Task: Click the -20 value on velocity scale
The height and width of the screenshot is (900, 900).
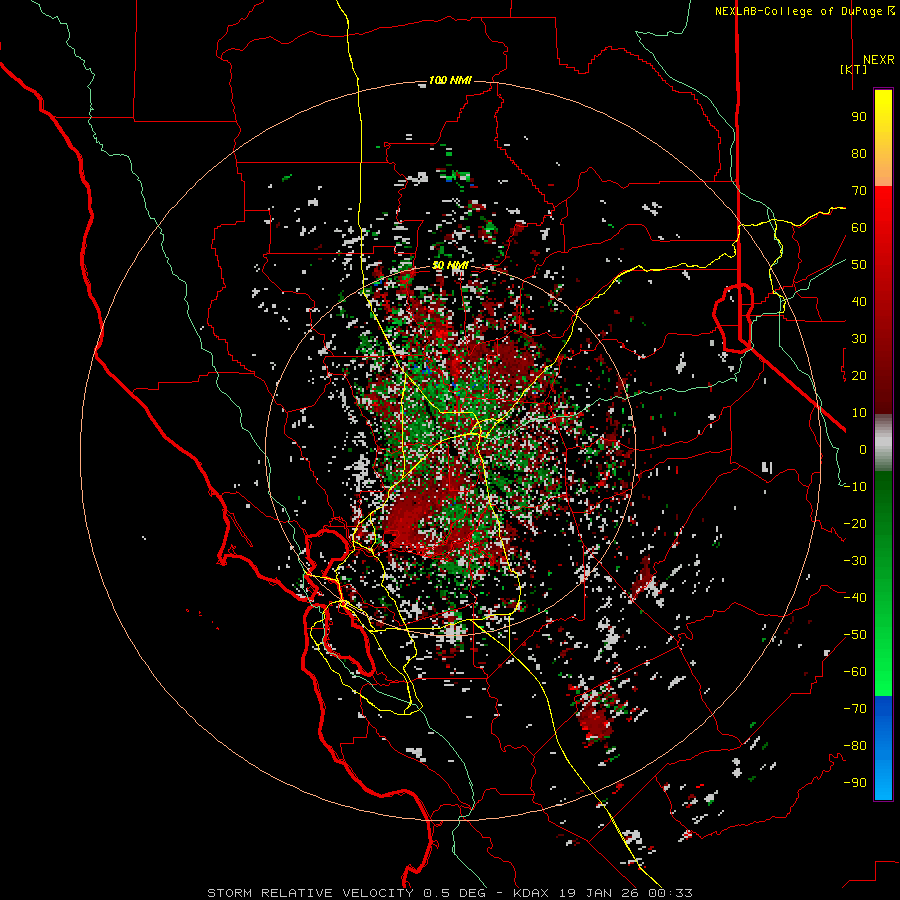Action: 855,524
